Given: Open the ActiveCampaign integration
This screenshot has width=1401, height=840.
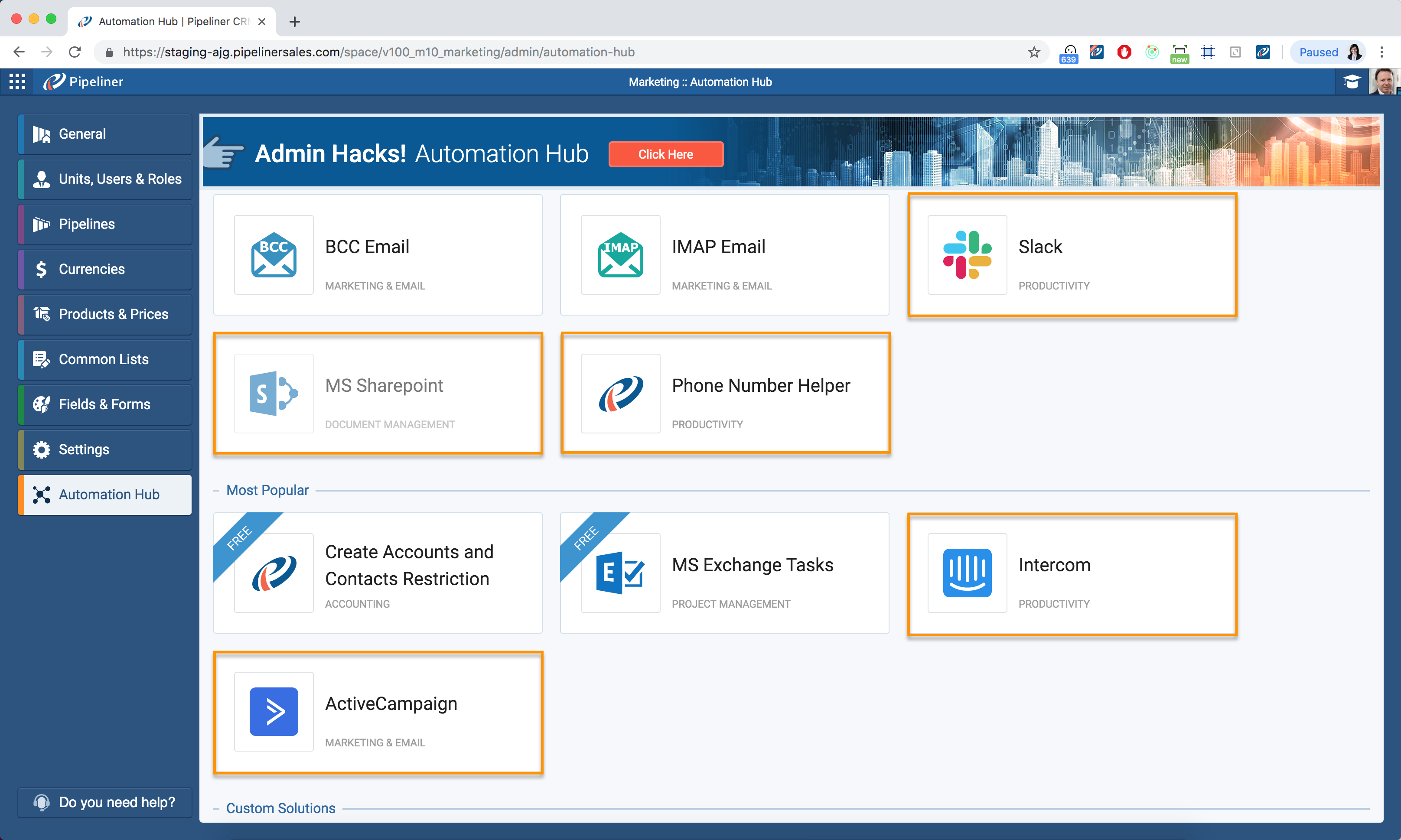Looking at the screenshot, I should click(x=378, y=713).
